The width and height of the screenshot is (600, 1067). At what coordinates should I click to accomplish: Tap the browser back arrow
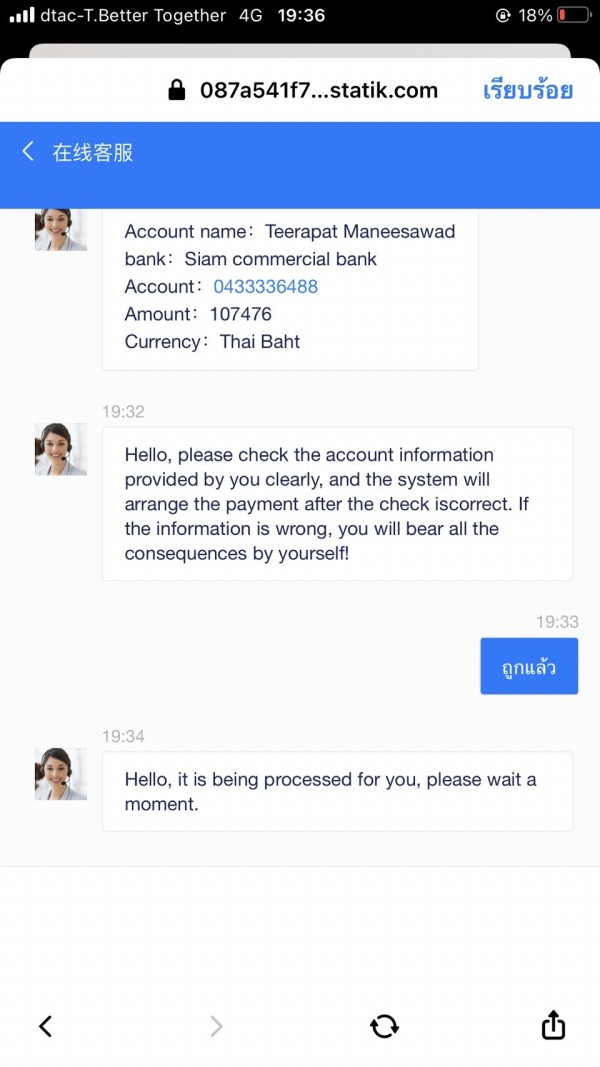pyautogui.click(x=46, y=1025)
